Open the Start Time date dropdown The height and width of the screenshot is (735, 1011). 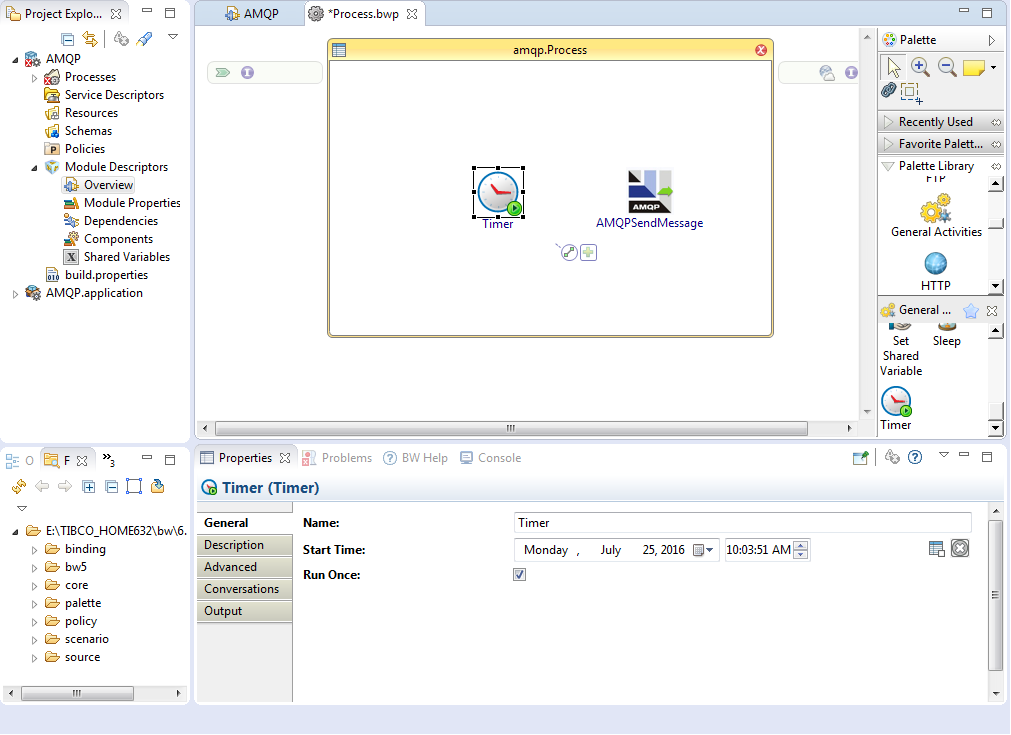703,550
